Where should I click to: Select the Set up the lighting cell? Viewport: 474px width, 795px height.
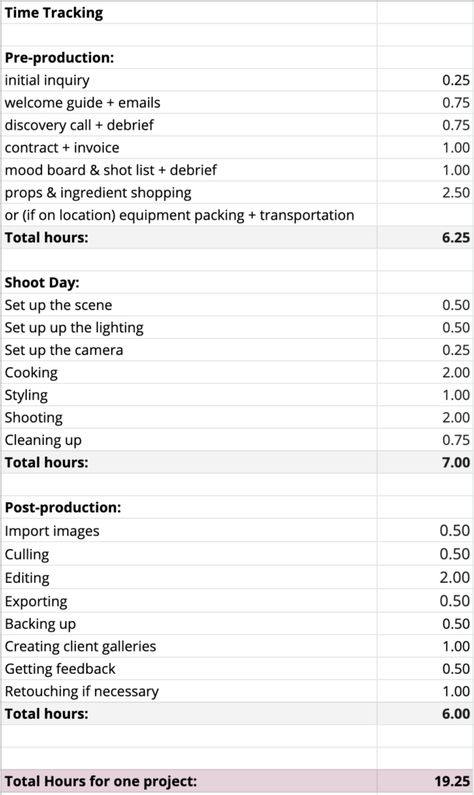[x=189, y=328]
